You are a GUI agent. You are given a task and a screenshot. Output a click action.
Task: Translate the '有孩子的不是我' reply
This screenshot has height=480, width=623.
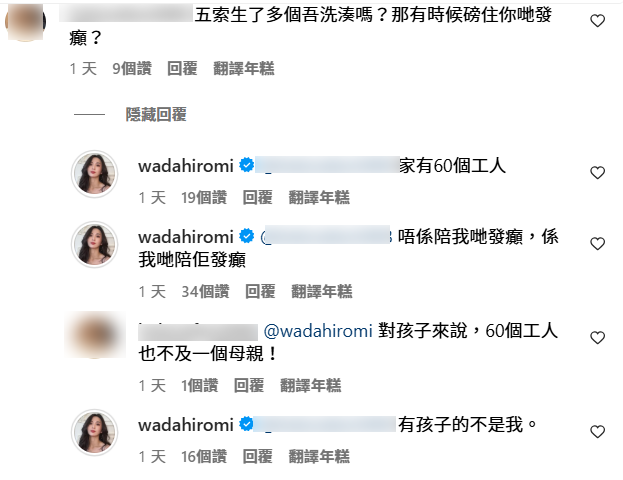(319, 457)
